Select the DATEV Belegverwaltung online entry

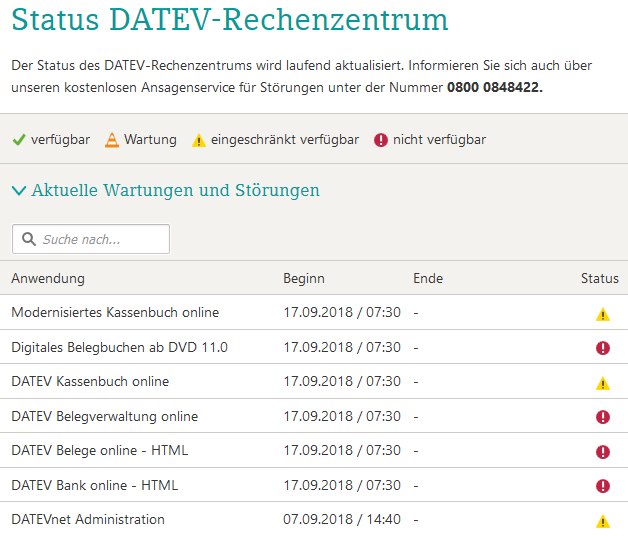pyautogui.click(x=105, y=417)
